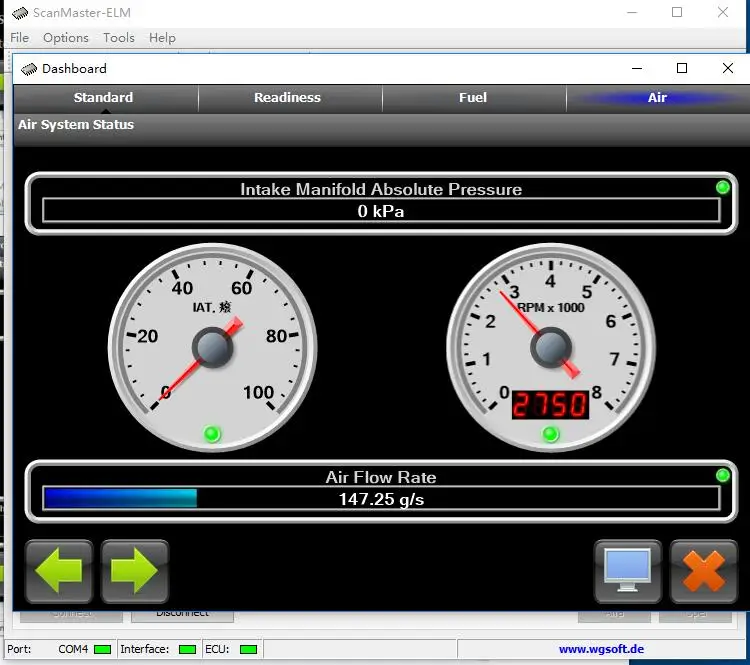This screenshot has width=750, height=665.
Task: Click the IAT temperature gauge dial
Action: (212, 348)
